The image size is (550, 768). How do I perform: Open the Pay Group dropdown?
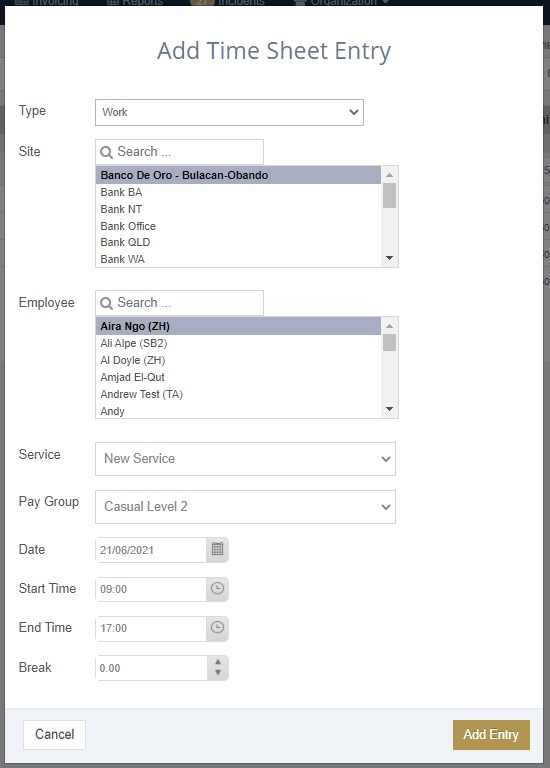[245, 507]
